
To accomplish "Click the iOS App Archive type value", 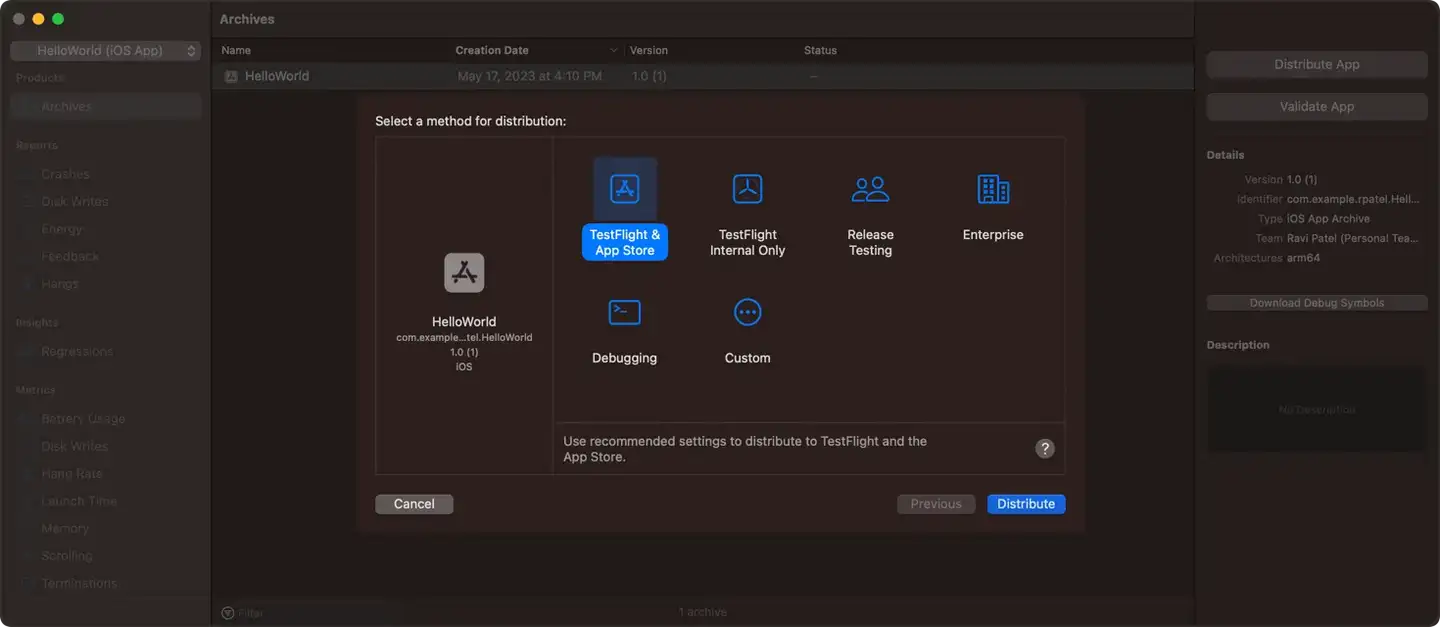I will click(1329, 219).
